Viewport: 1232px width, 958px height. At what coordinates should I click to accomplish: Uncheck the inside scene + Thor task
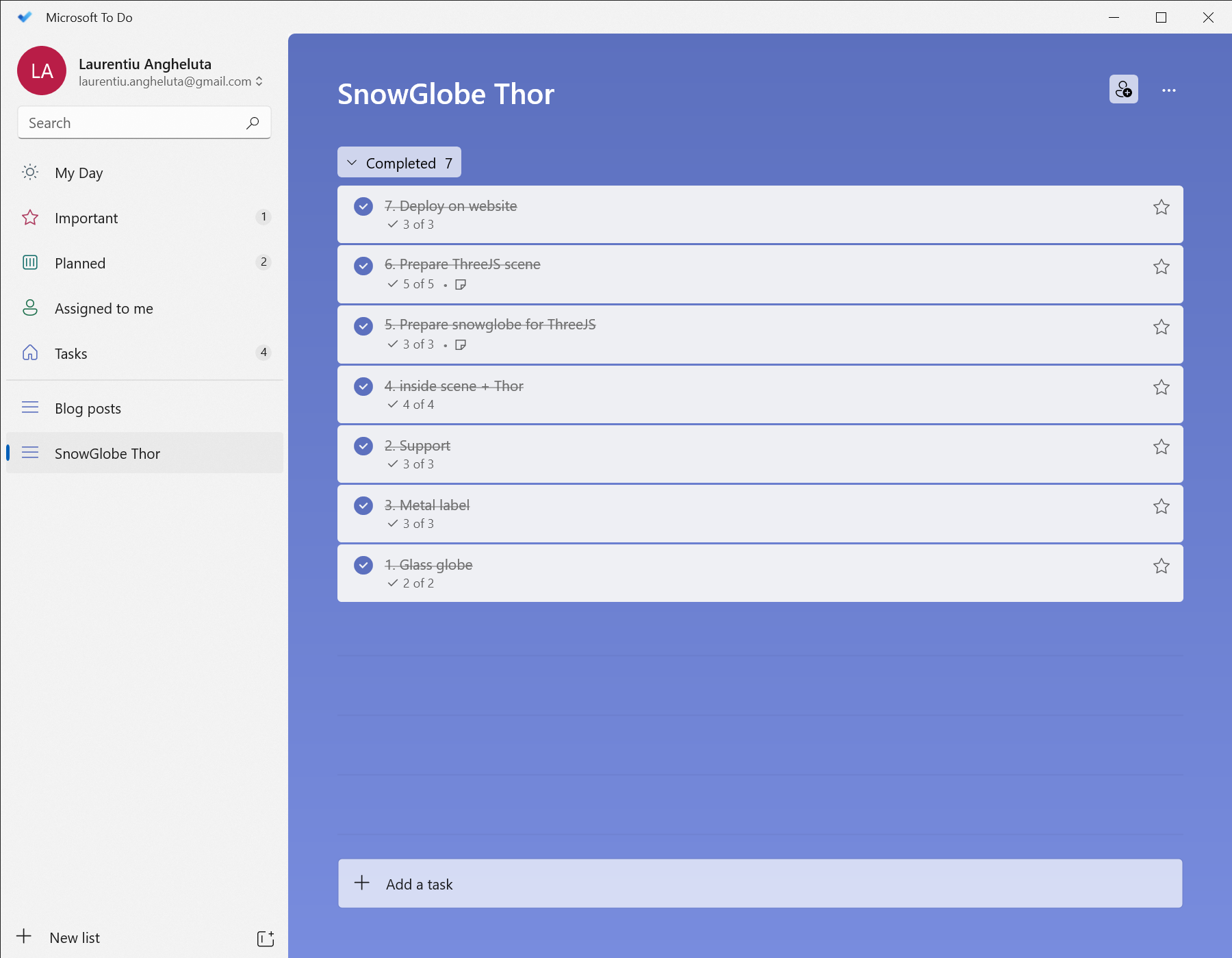(x=363, y=386)
